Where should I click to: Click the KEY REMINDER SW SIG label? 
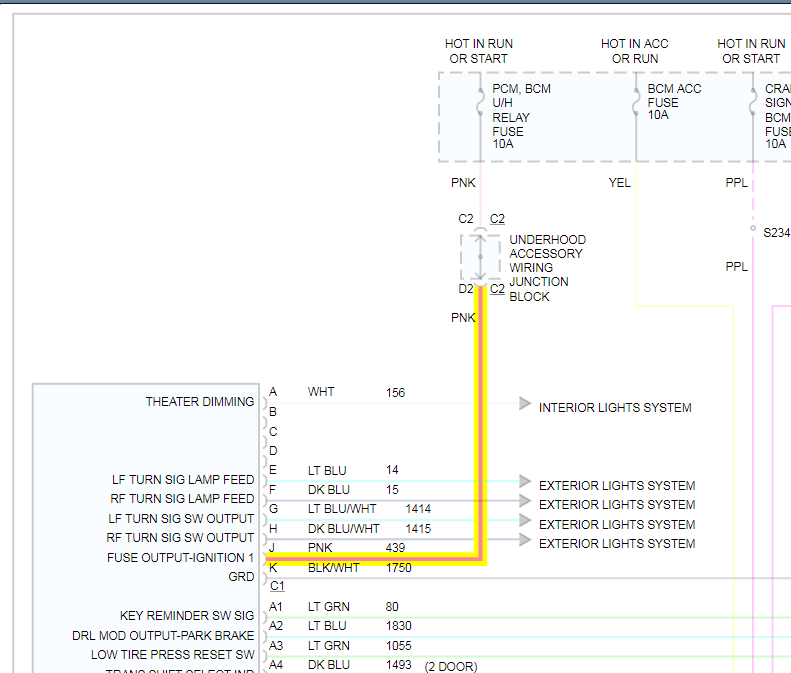point(187,615)
